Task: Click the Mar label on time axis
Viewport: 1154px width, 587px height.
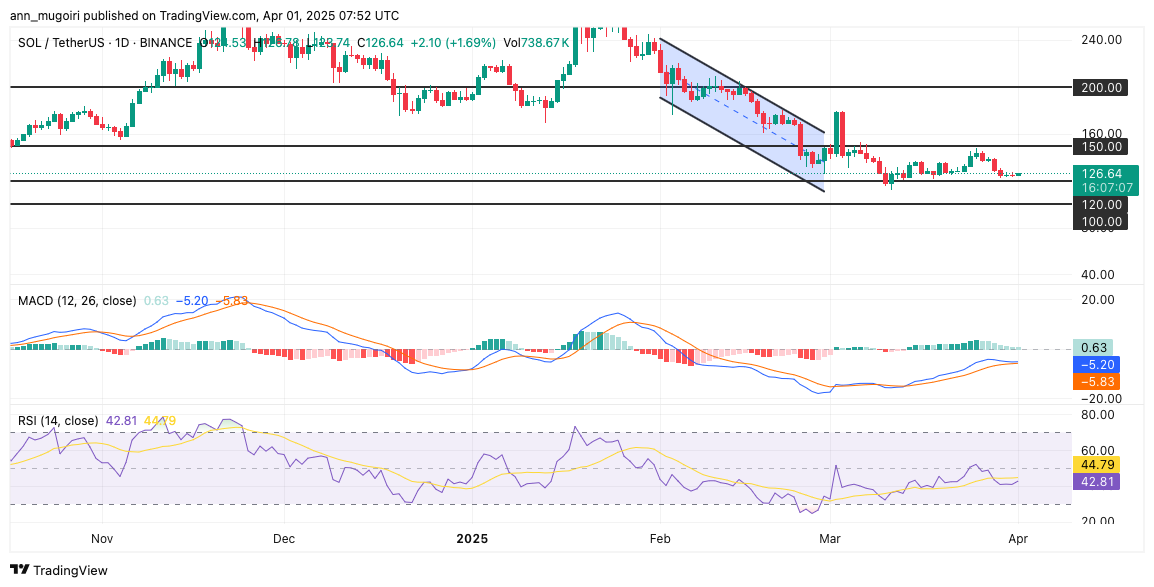Action: pos(831,538)
